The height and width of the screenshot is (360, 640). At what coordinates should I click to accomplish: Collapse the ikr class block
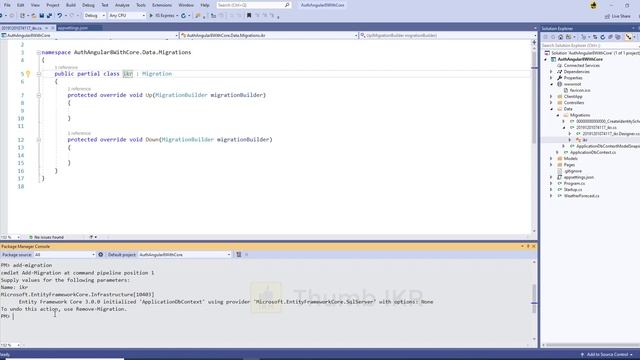pyautogui.click(x=38, y=74)
